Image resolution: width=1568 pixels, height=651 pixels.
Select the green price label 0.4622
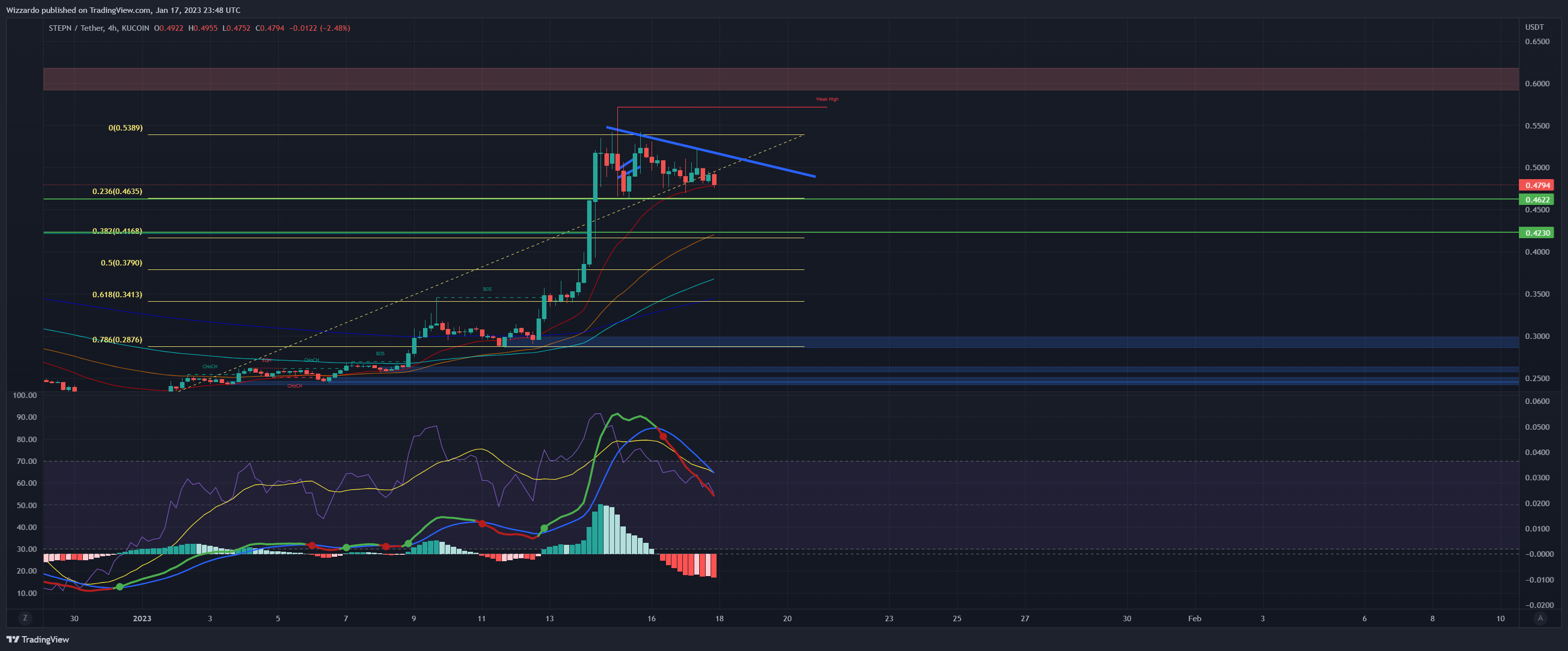1536,200
